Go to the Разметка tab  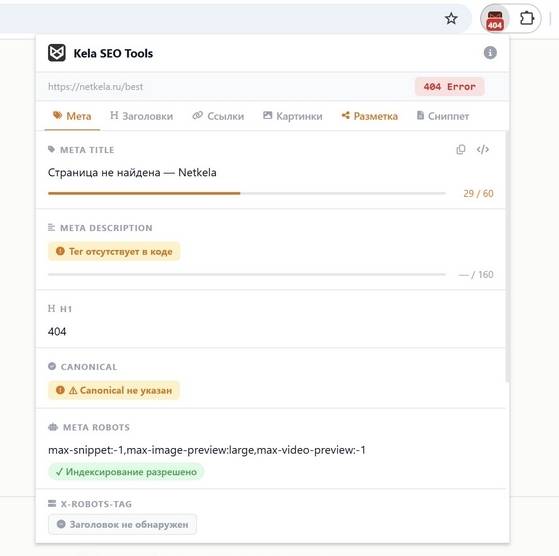click(370, 116)
